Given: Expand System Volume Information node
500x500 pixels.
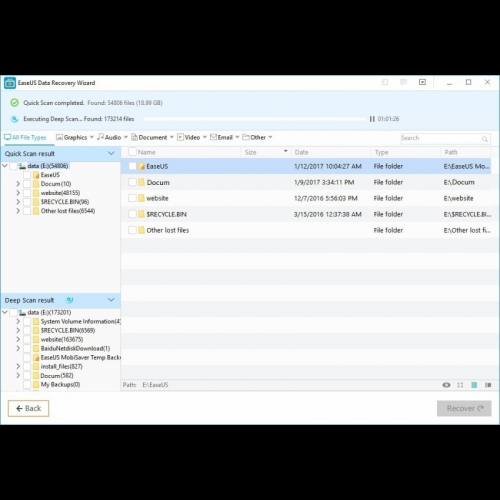Looking at the screenshot, I should click(x=18, y=321).
